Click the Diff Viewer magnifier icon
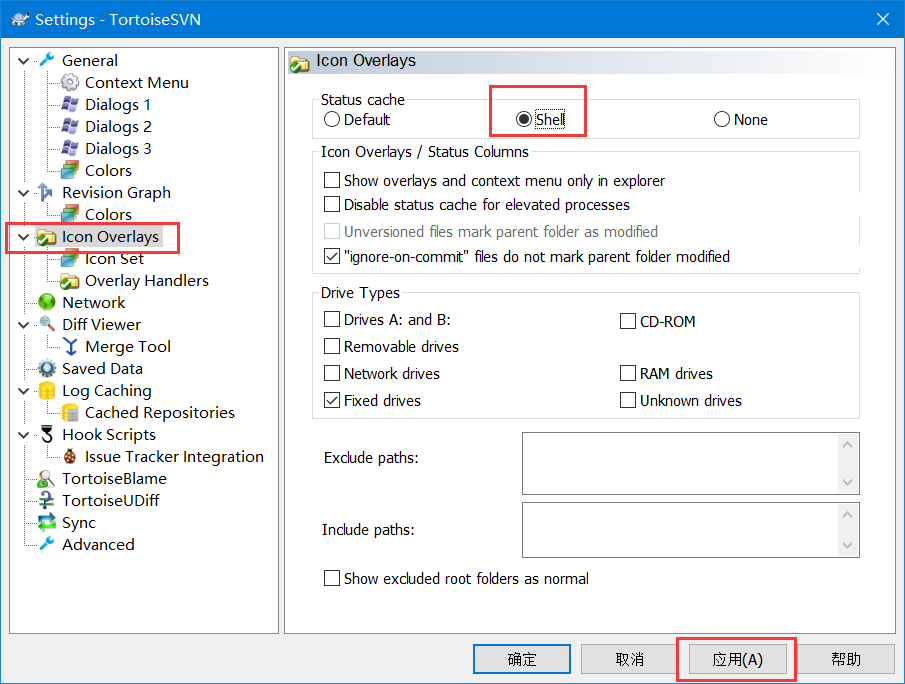905x684 pixels. (x=47, y=324)
